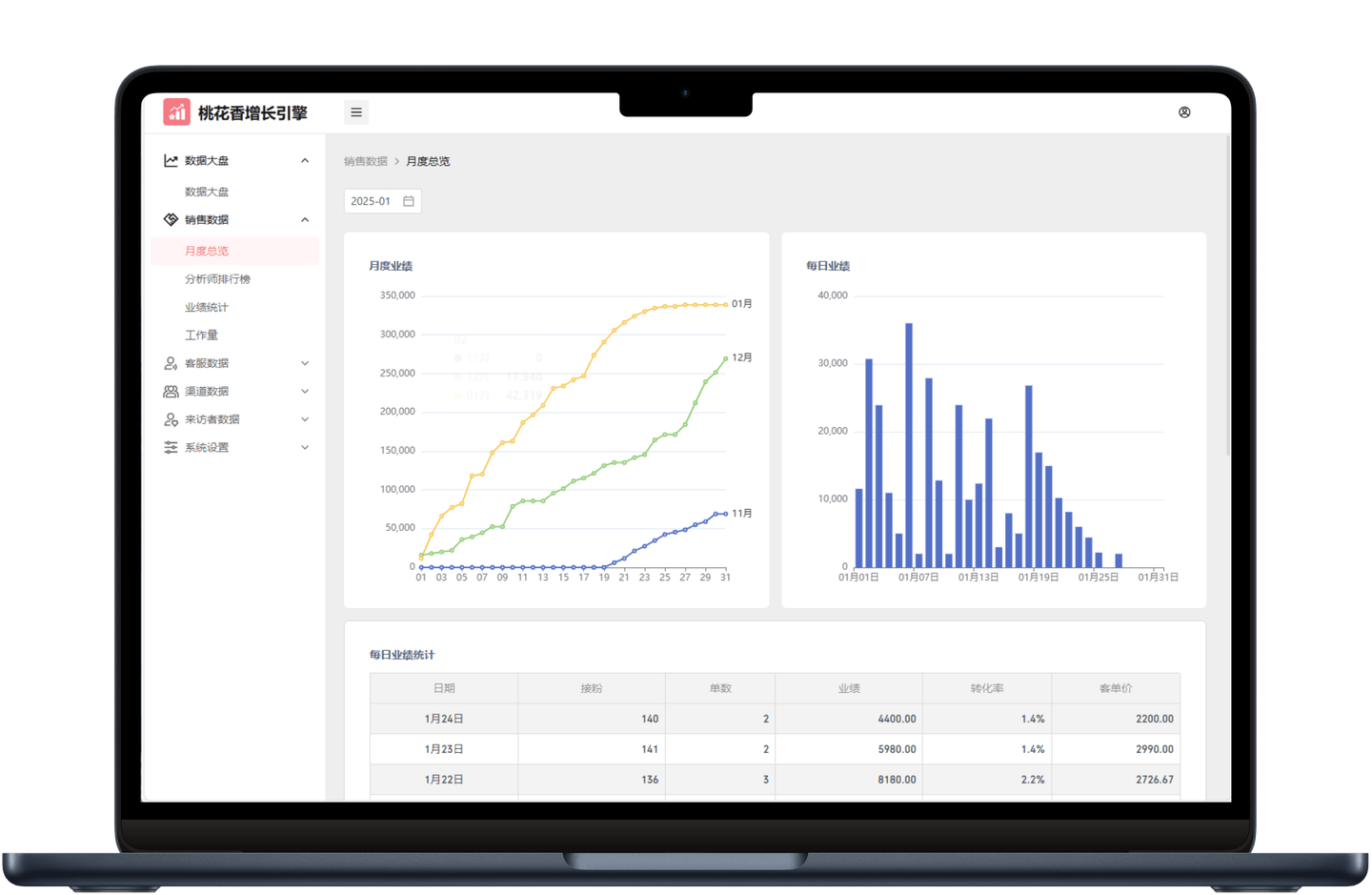
Task: Click the 桃花香增长引擎 logo icon
Action: click(x=176, y=112)
